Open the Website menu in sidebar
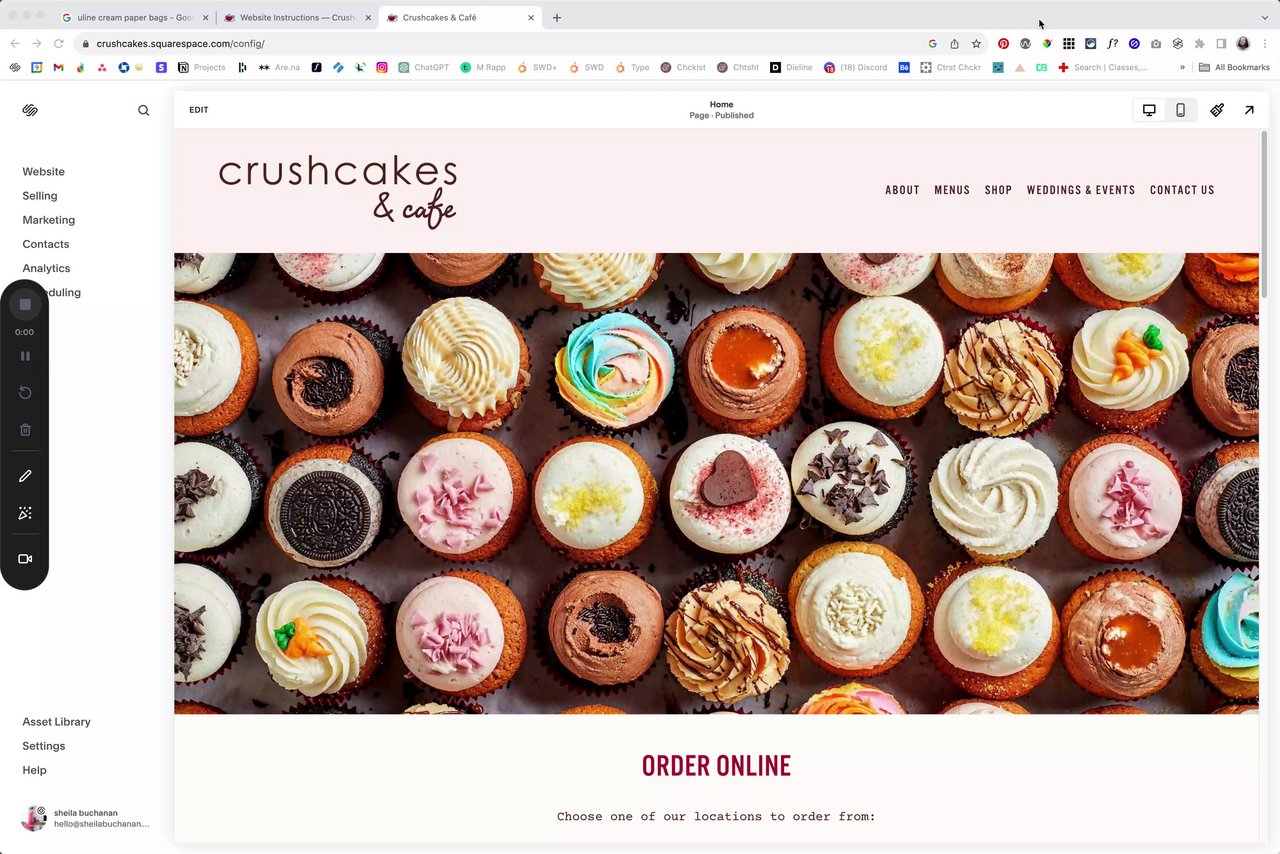The width and height of the screenshot is (1280, 854). point(43,172)
